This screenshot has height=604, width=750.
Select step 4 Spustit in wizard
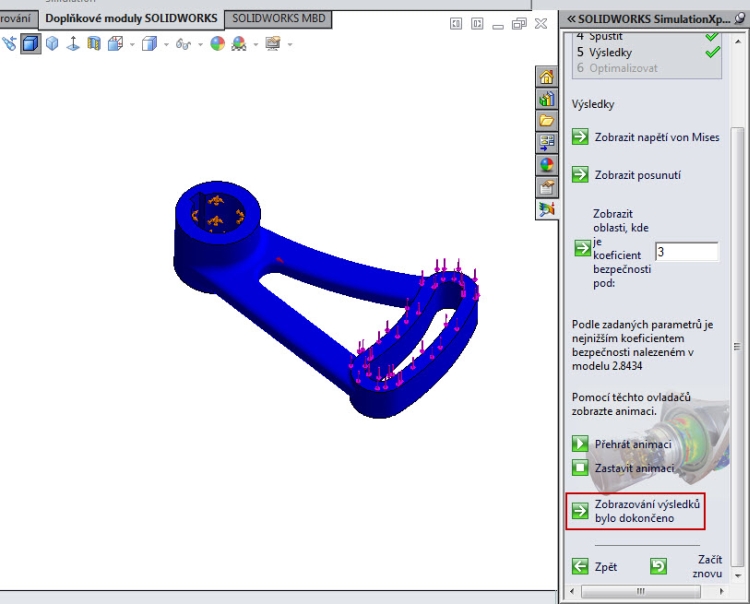pos(606,36)
